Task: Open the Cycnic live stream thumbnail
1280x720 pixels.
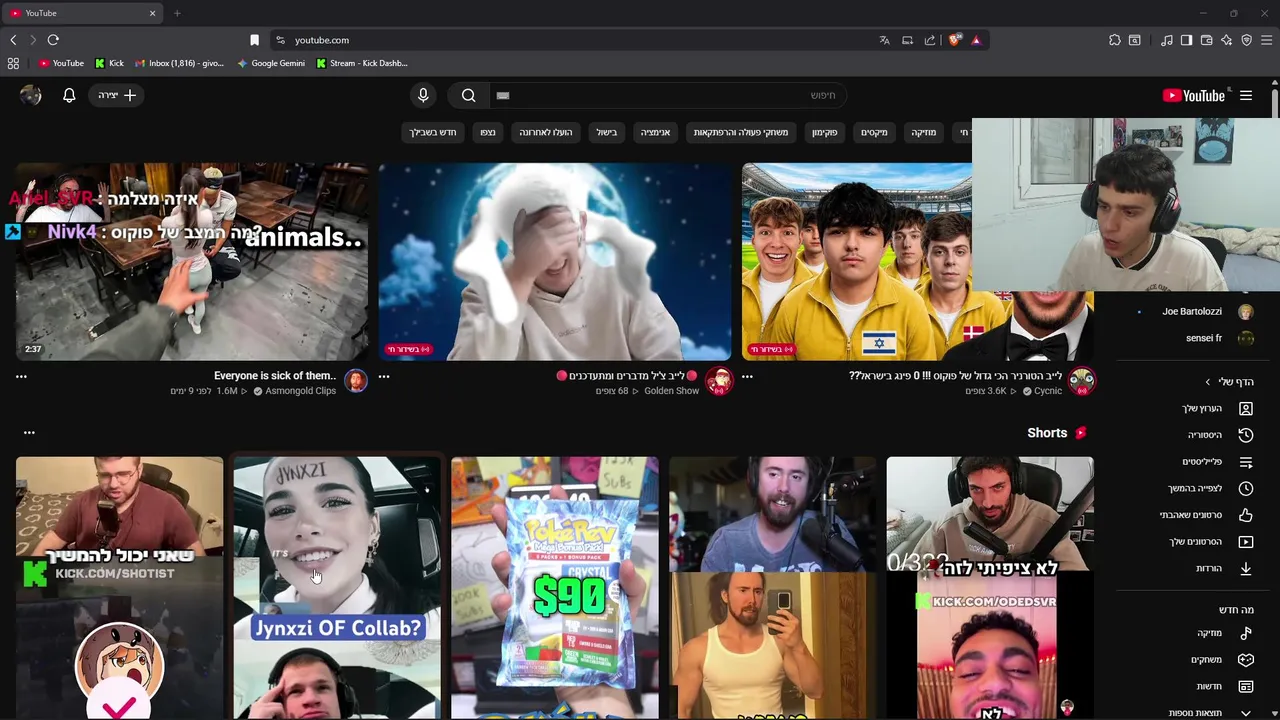Action: point(857,262)
